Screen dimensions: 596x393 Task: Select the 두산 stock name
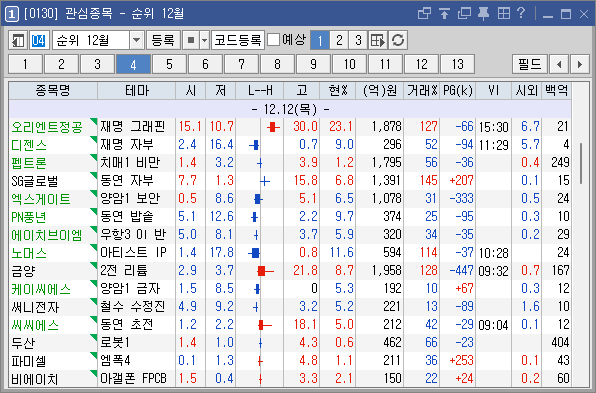pos(23,344)
